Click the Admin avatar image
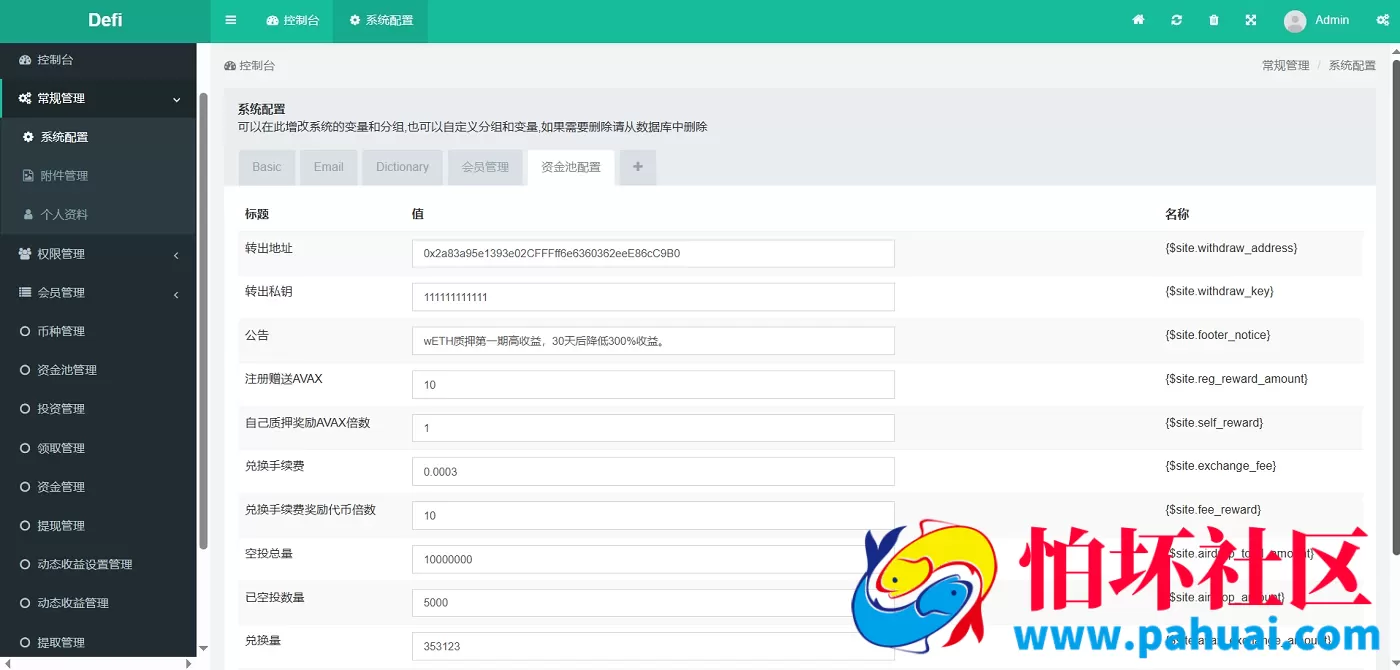The image size is (1400, 670). pos(1295,21)
